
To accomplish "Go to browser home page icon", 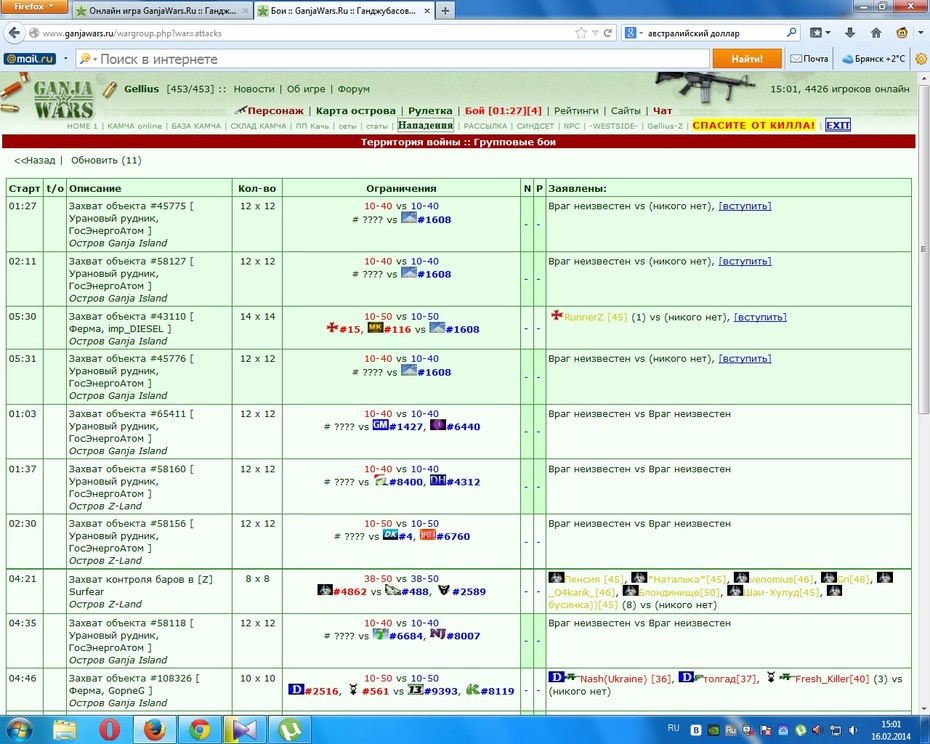I will [875, 33].
